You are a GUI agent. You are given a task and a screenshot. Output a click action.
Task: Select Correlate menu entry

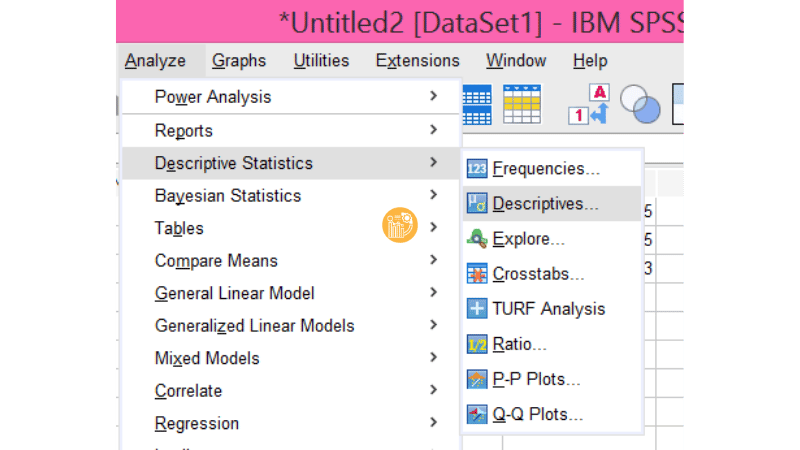coord(291,391)
